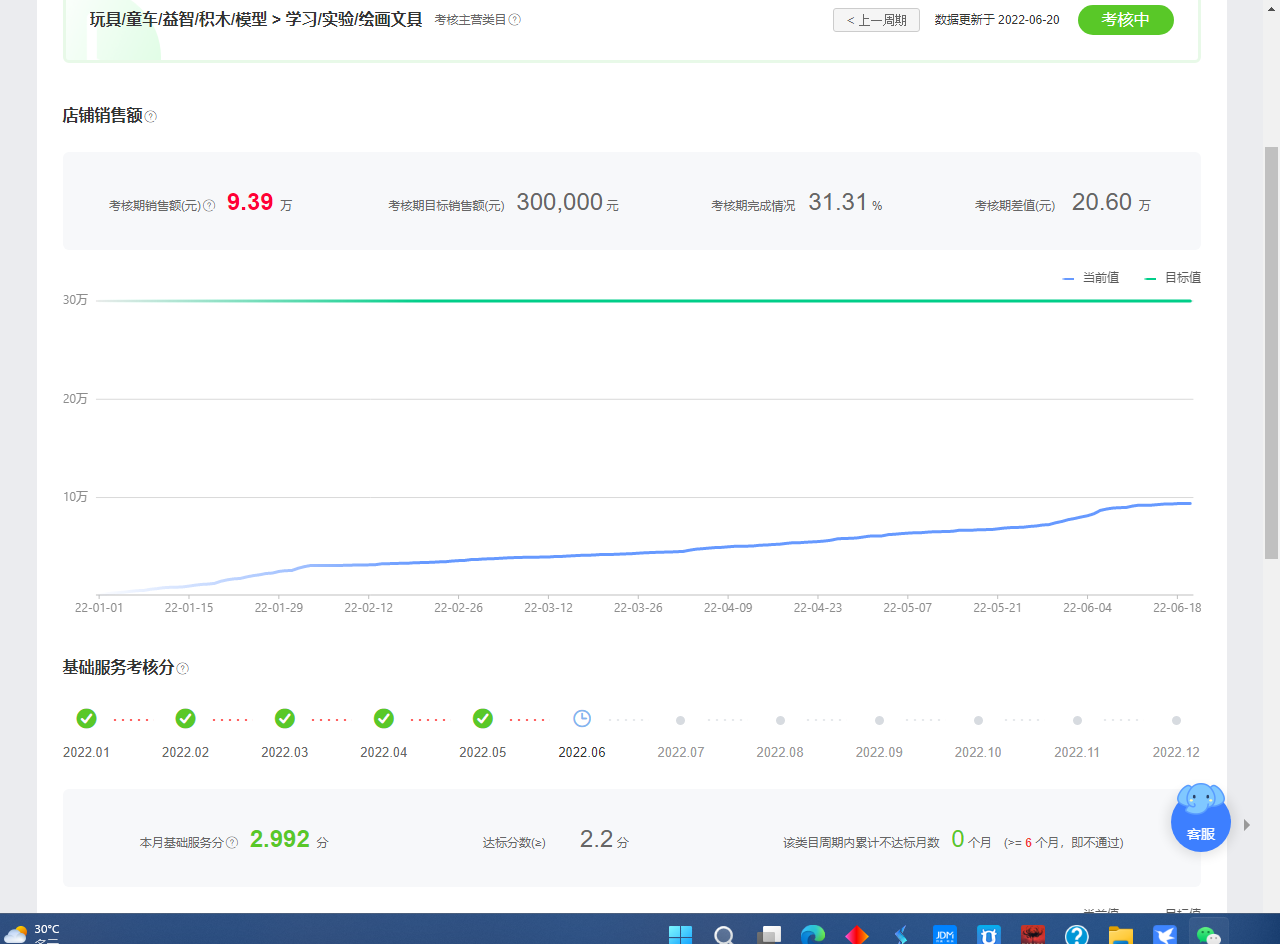Click the 22-06-18 date label on chart axis

[1177, 608]
